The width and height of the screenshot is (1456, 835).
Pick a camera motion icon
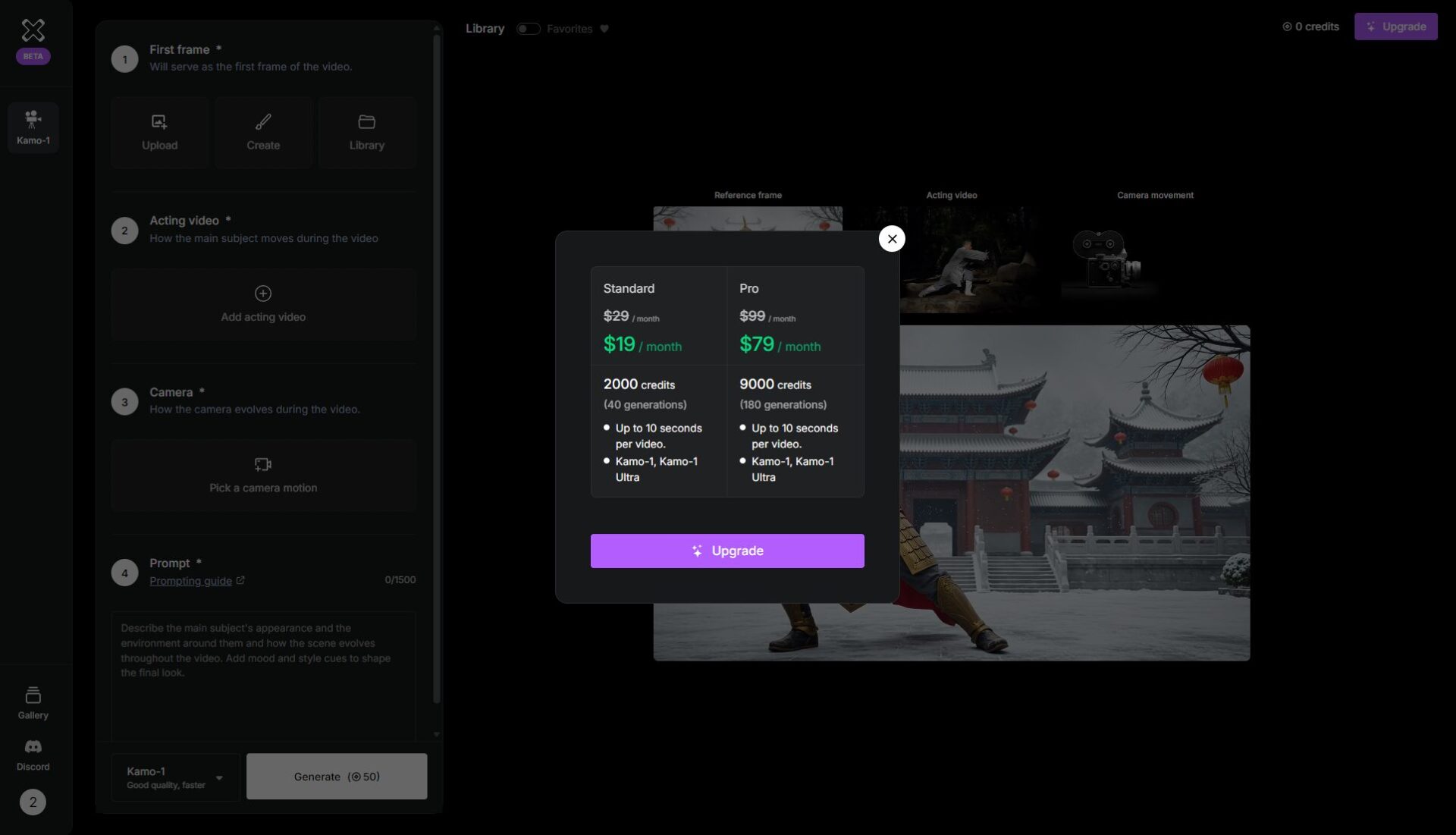[x=263, y=464]
